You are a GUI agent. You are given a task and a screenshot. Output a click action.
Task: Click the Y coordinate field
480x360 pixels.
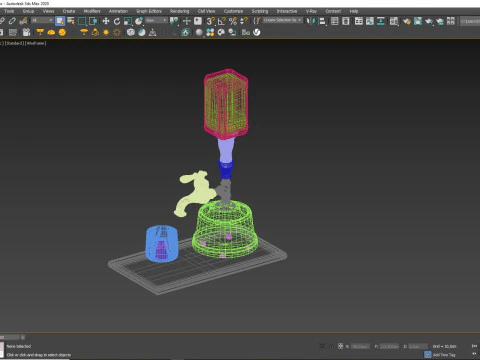pos(389,346)
